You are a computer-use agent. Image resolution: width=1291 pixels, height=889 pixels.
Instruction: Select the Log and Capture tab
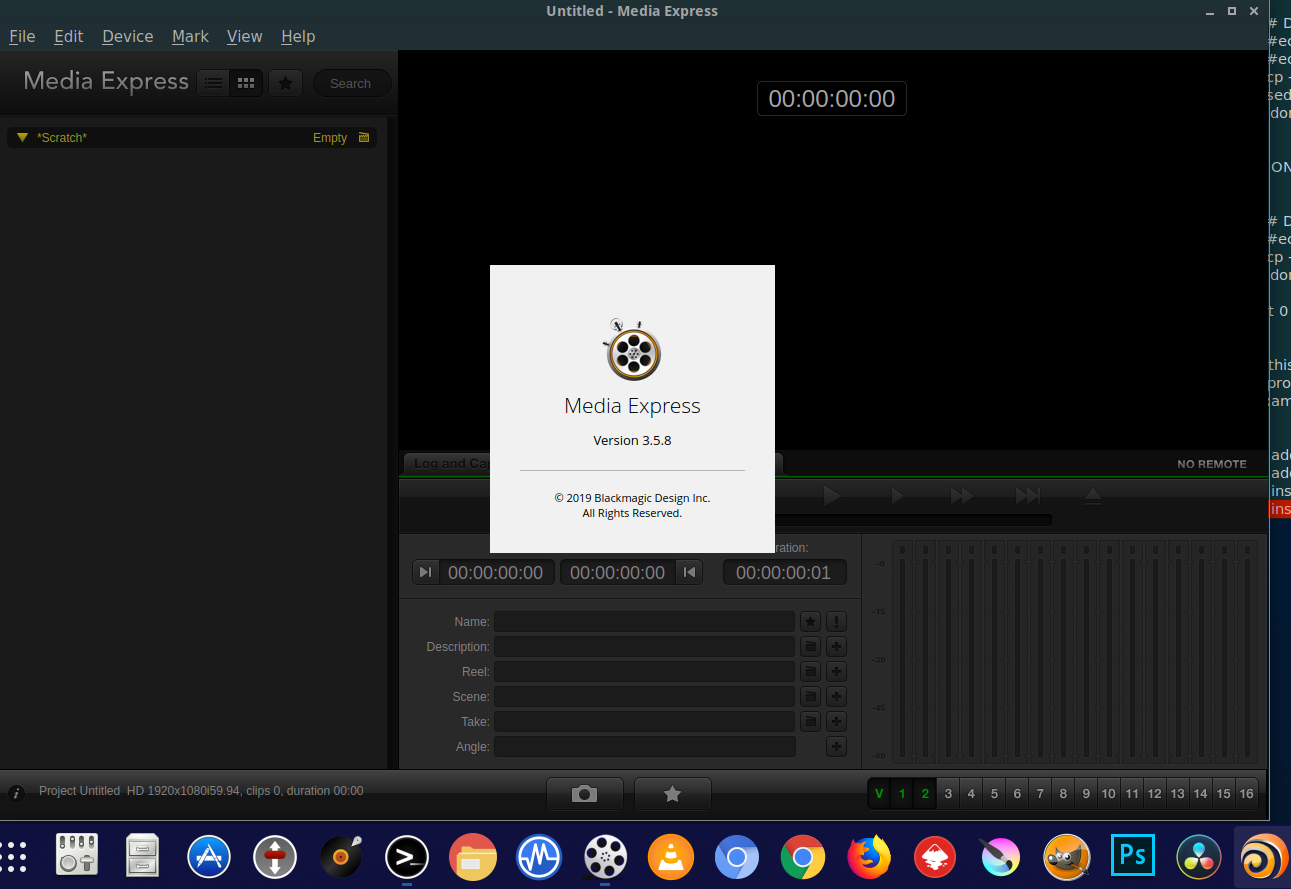(446, 464)
